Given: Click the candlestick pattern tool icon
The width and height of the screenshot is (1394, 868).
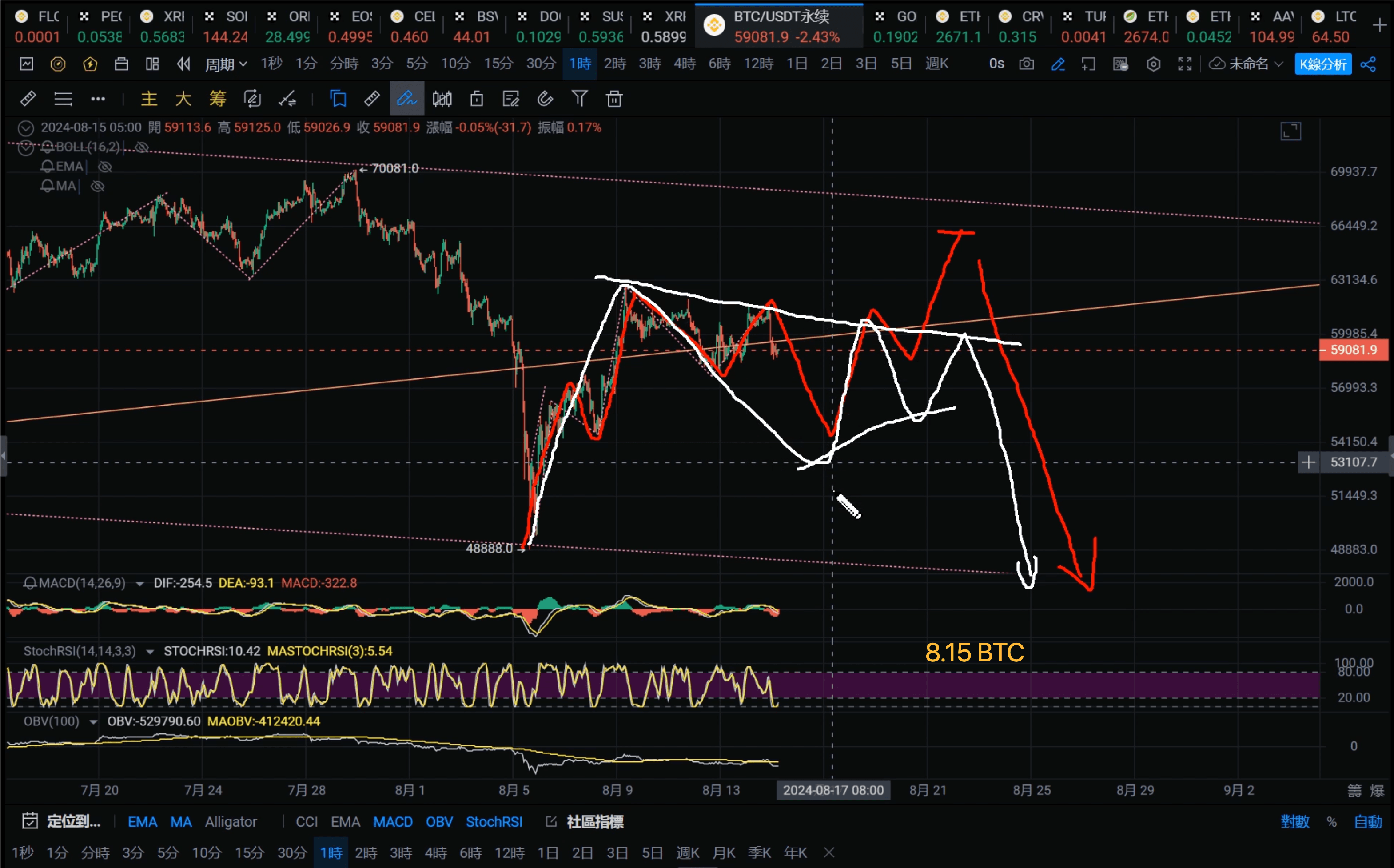Looking at the screenshot, I should pyautogui.click(x=442, y=99).
